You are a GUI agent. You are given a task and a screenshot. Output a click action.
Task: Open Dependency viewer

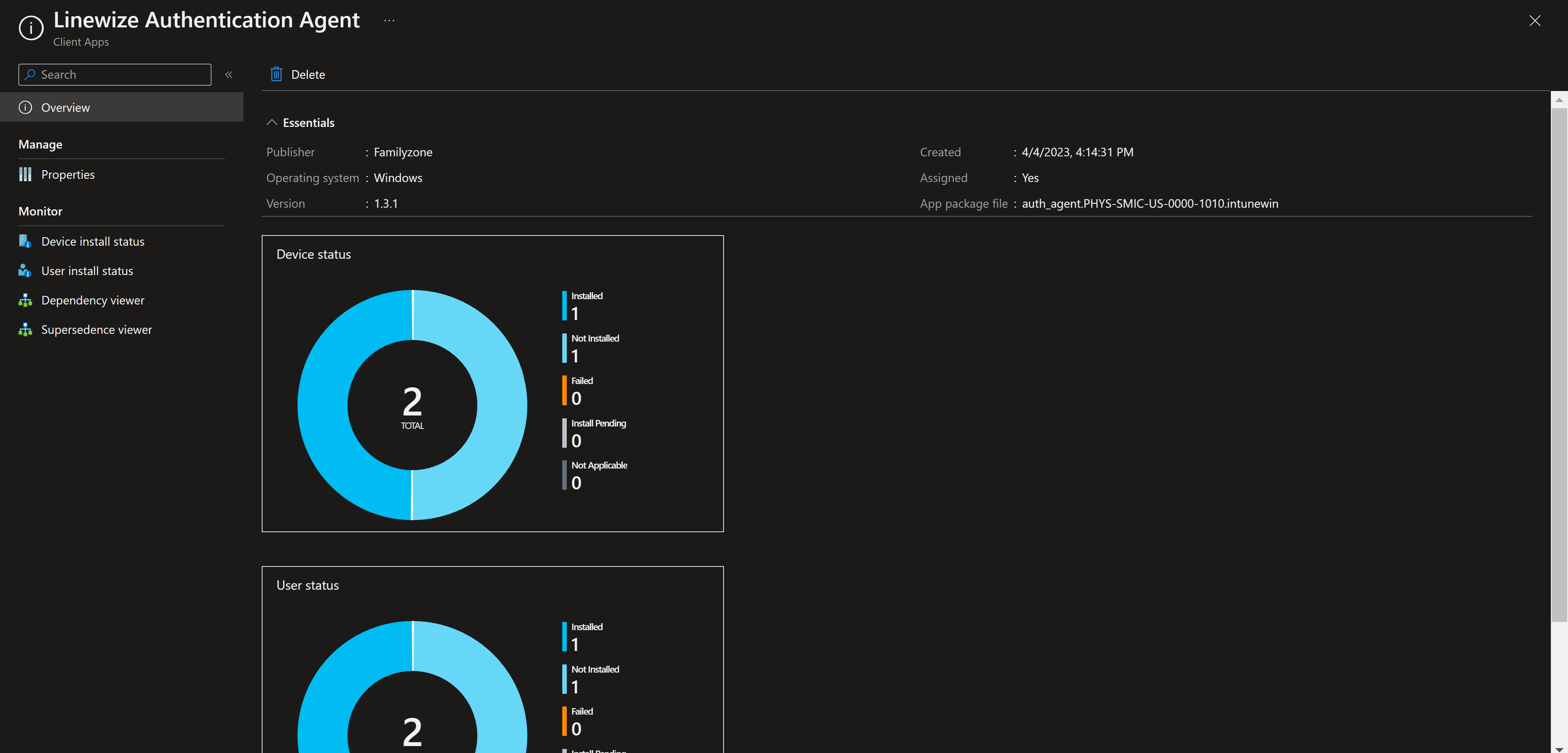tap(93, 300)
